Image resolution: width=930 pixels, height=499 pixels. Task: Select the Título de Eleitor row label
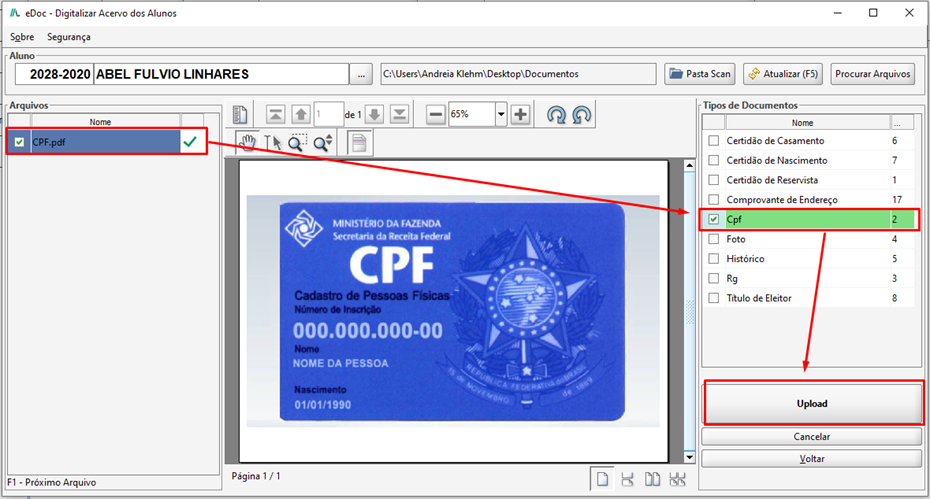point(759,298)
